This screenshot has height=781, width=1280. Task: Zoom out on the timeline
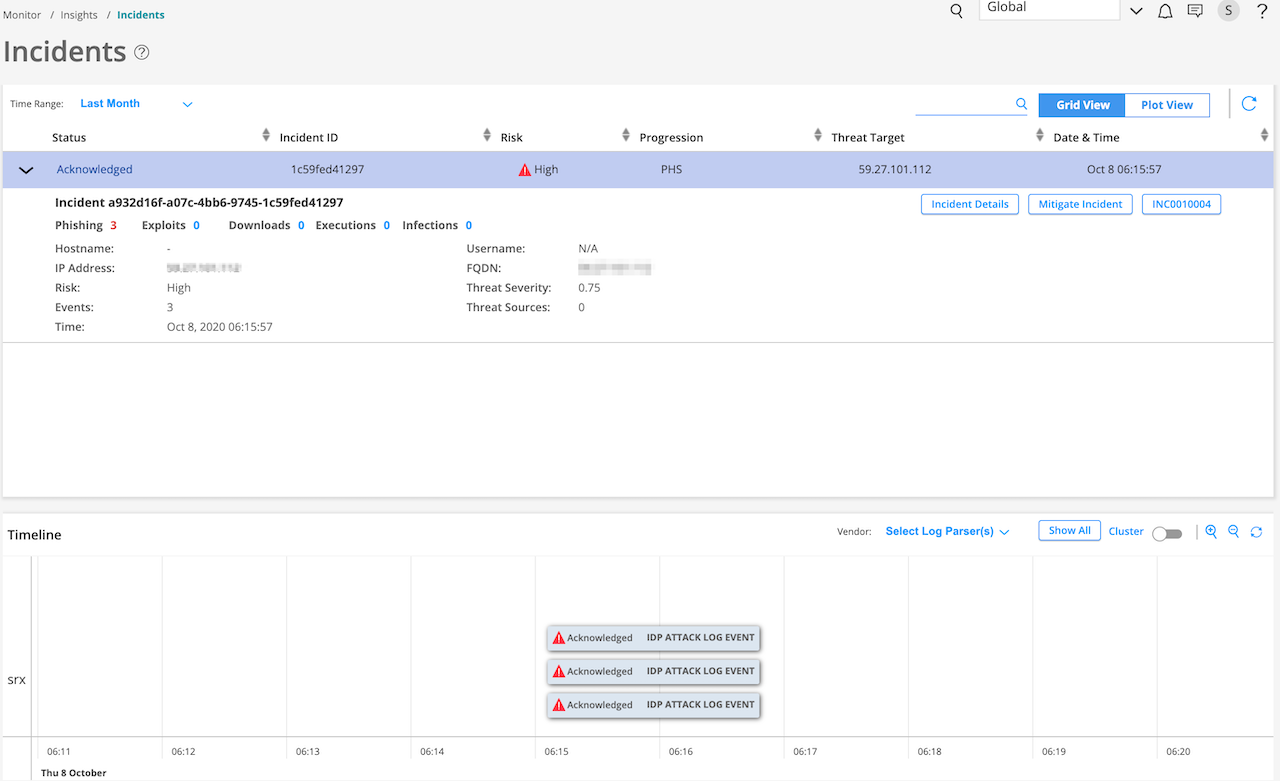click(x=1233, y=532)
